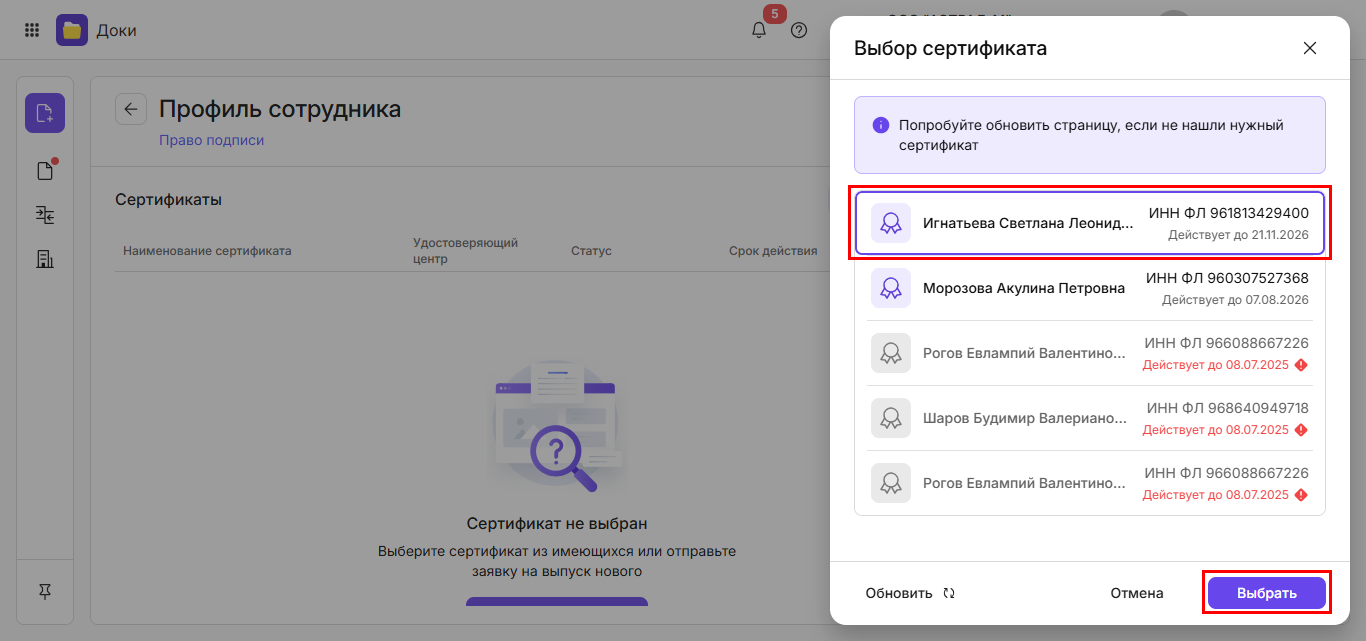Open the Право подписи link
The height and width of the screenshot is (641, 1366).
(x=211, y=140)
